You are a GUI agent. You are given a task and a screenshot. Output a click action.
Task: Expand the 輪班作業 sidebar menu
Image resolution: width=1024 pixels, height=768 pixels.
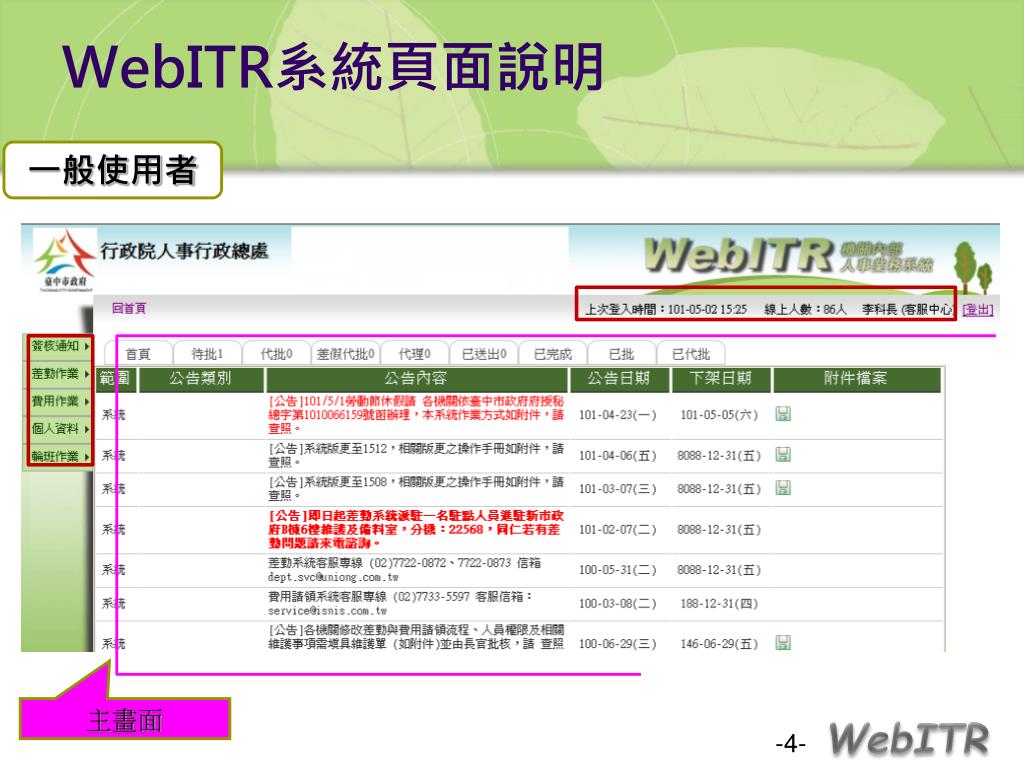point(59,456)
